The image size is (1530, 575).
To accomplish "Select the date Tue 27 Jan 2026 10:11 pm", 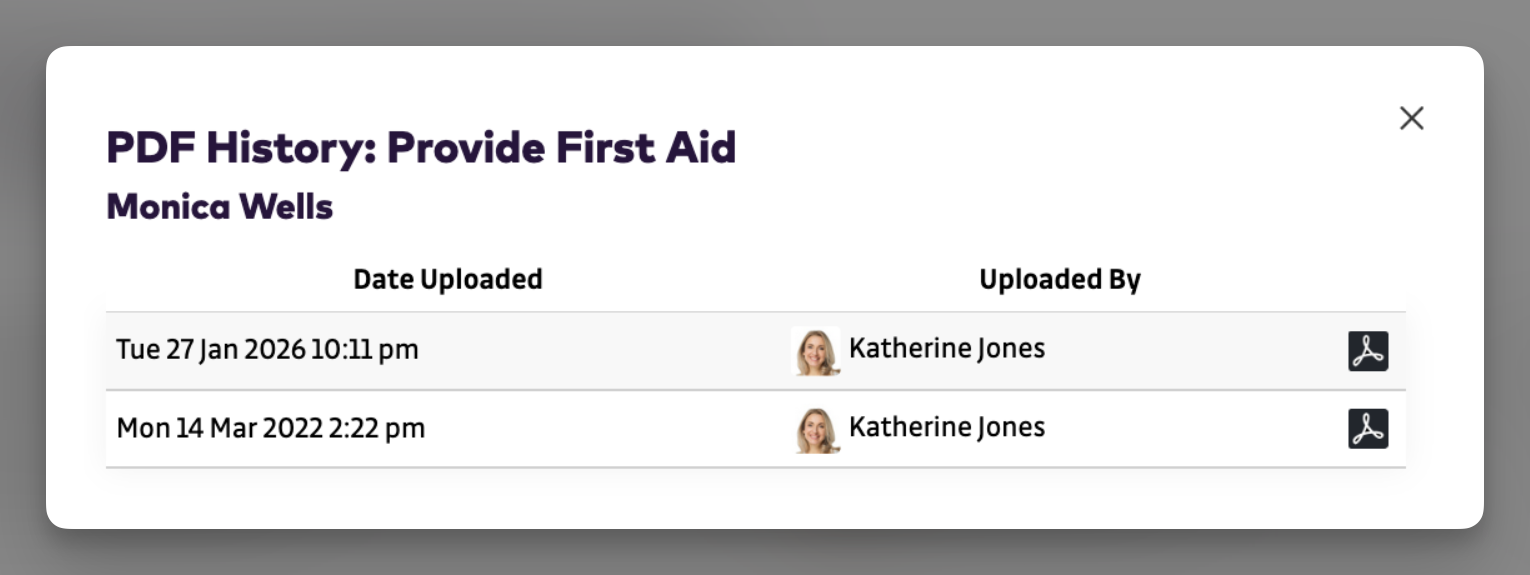I will point(267,350).
